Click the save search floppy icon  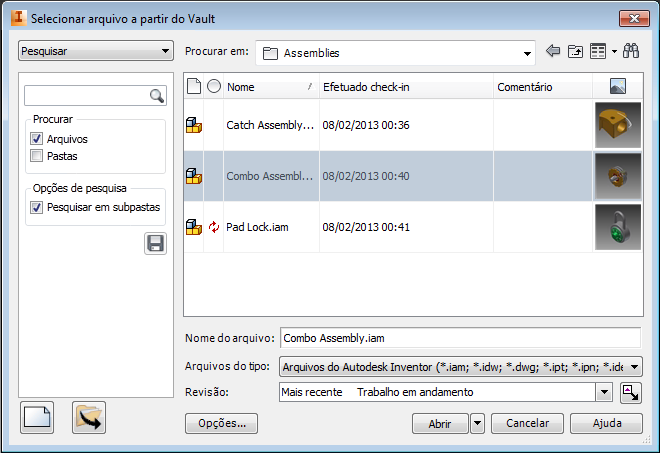(155, 243)
